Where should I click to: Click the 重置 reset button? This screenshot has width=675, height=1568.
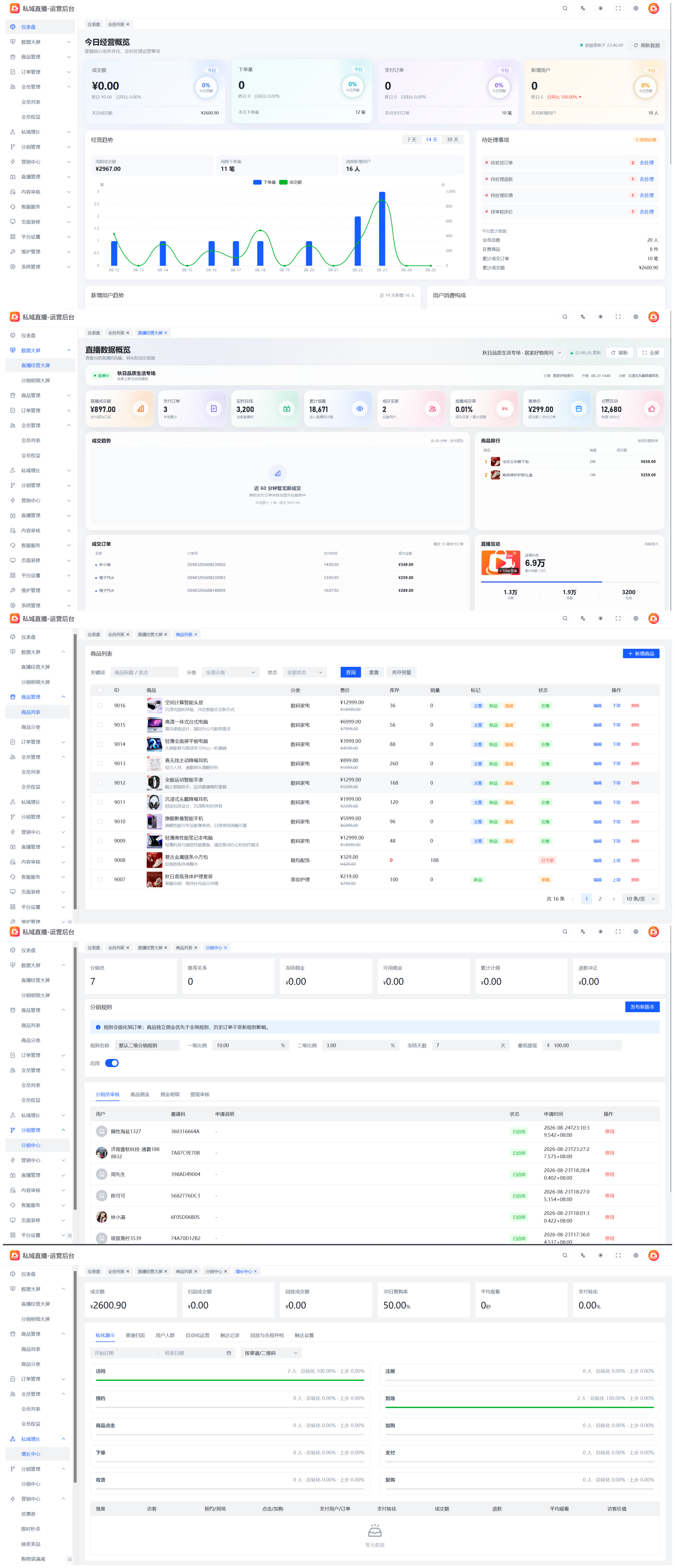click(x=374, y=672)
